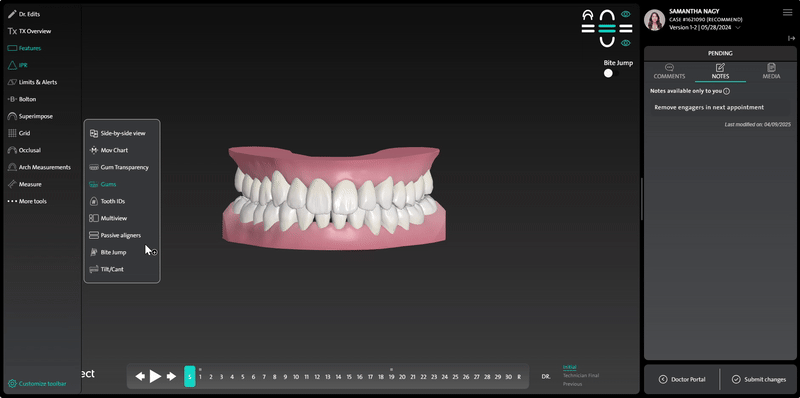The height and width of the screenshot is (398, 800).
Task: Activate the Superimpose tool
Action: click(30, 116)
